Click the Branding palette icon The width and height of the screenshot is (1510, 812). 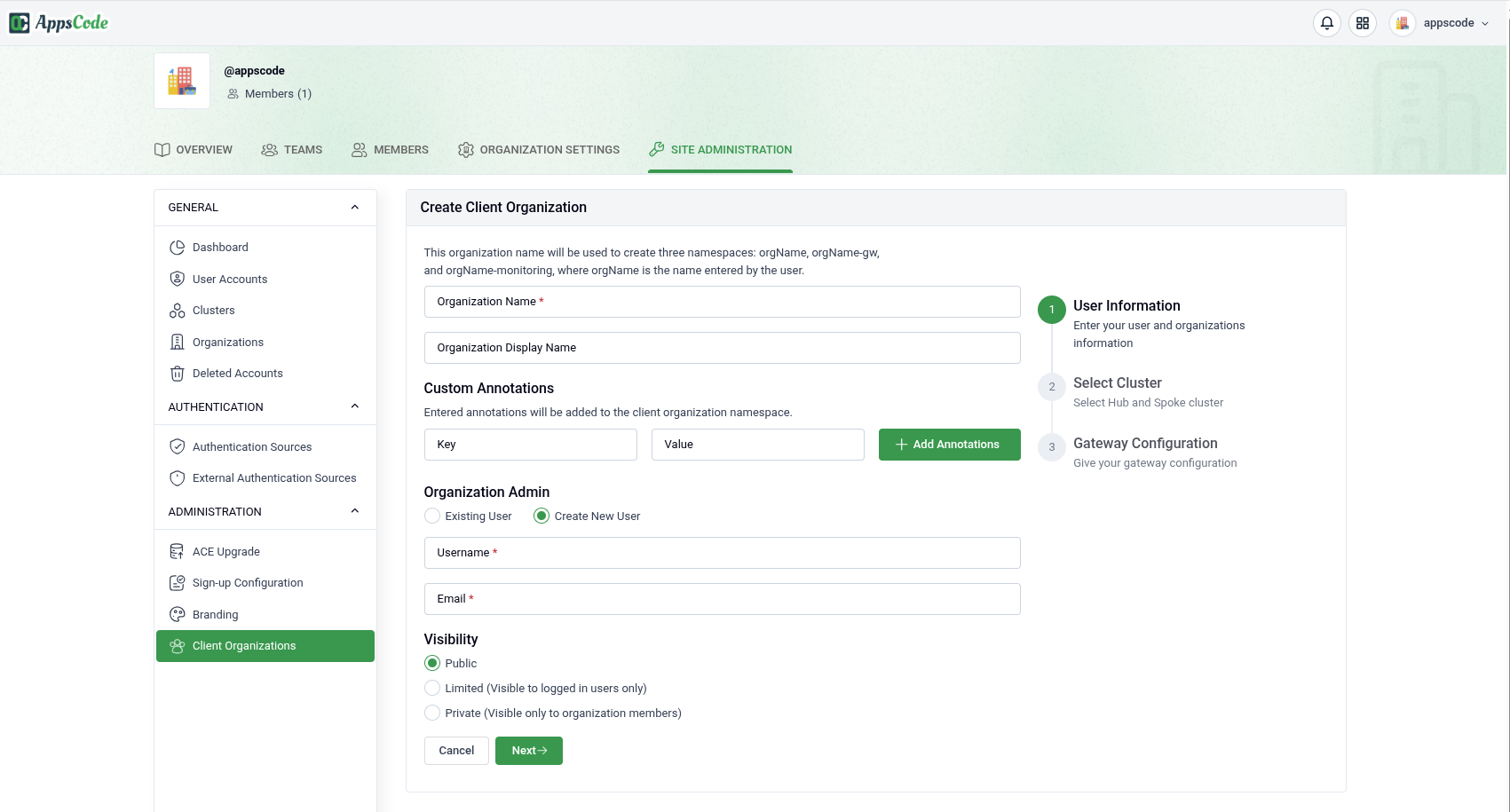tap(178, 614)
